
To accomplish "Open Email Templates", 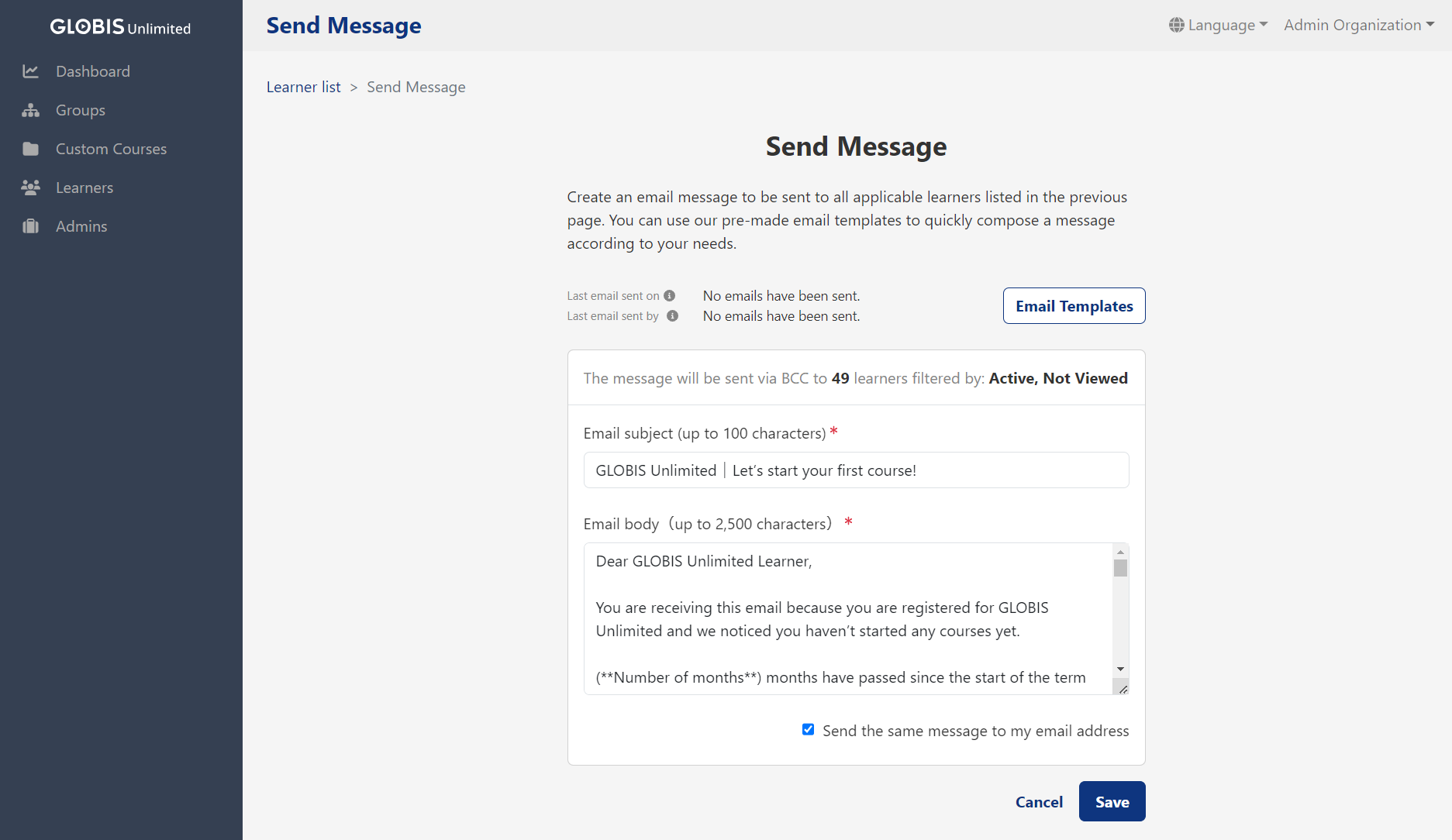I will 1074,306.
